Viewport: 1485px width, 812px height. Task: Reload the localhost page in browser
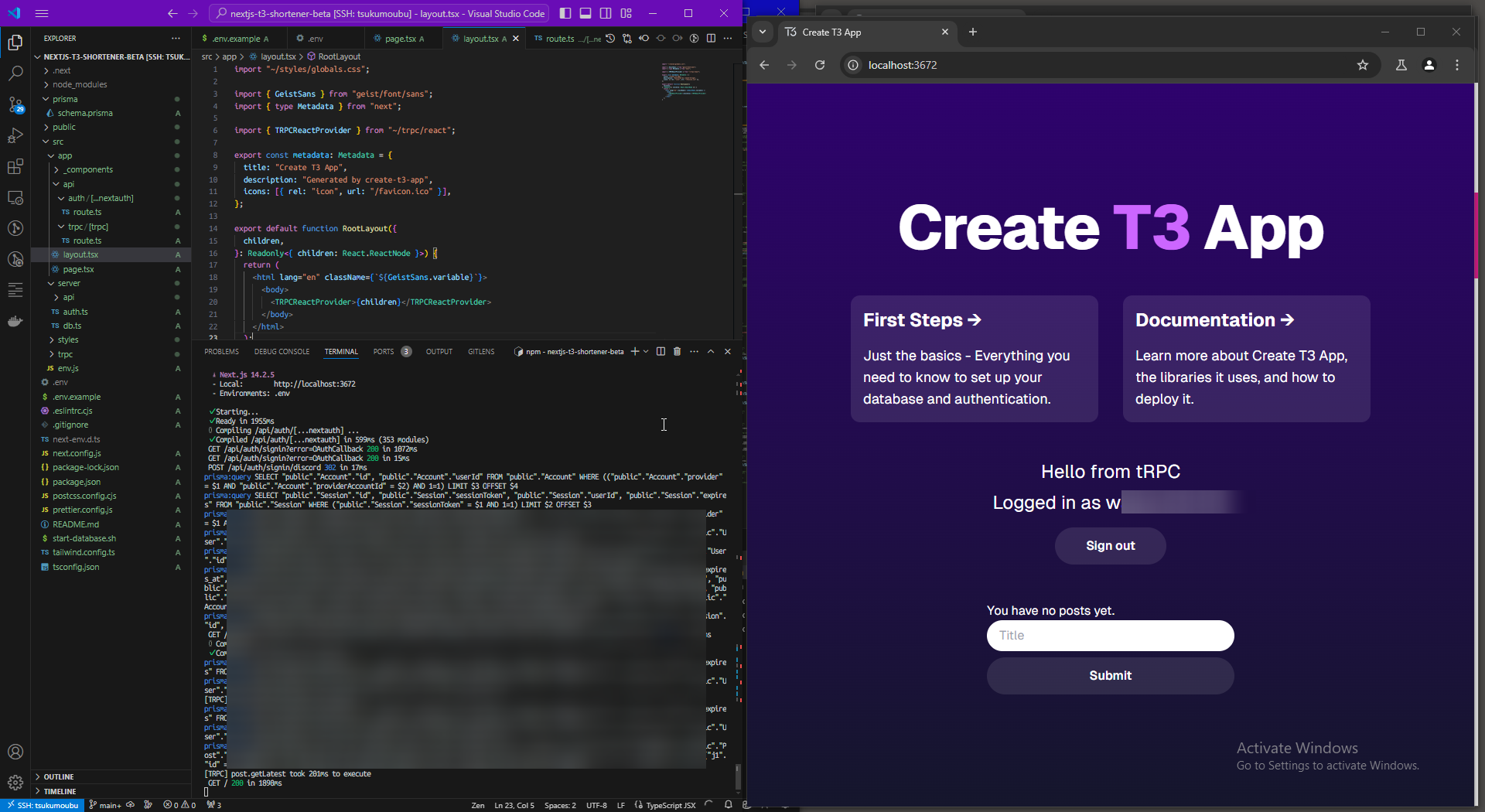coord(820,65)
